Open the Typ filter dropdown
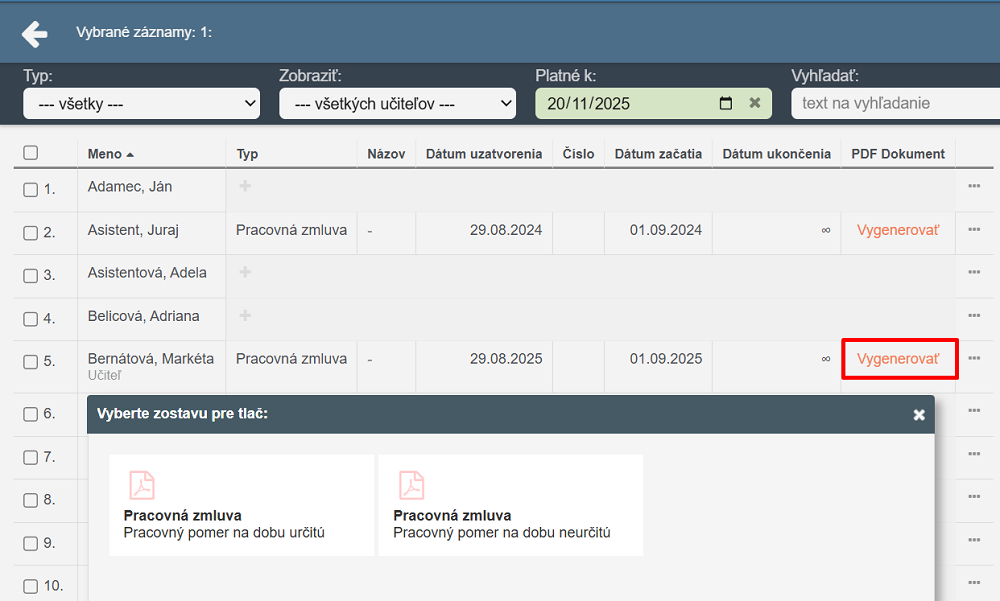The height and width of the screenshot is (601, 1000). pyautogui.click(x=141, y=103)
